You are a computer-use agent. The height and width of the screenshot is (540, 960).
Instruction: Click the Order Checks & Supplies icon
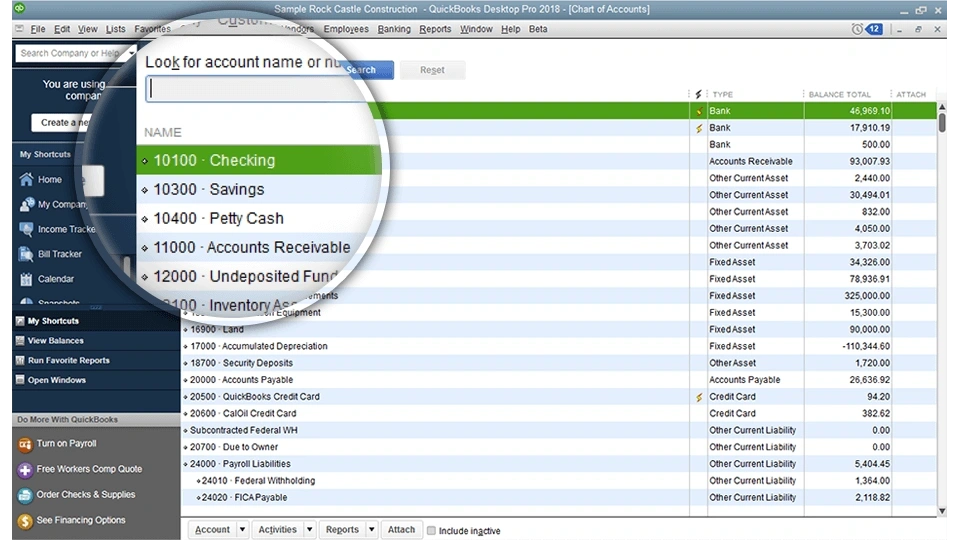click(25, 495)
